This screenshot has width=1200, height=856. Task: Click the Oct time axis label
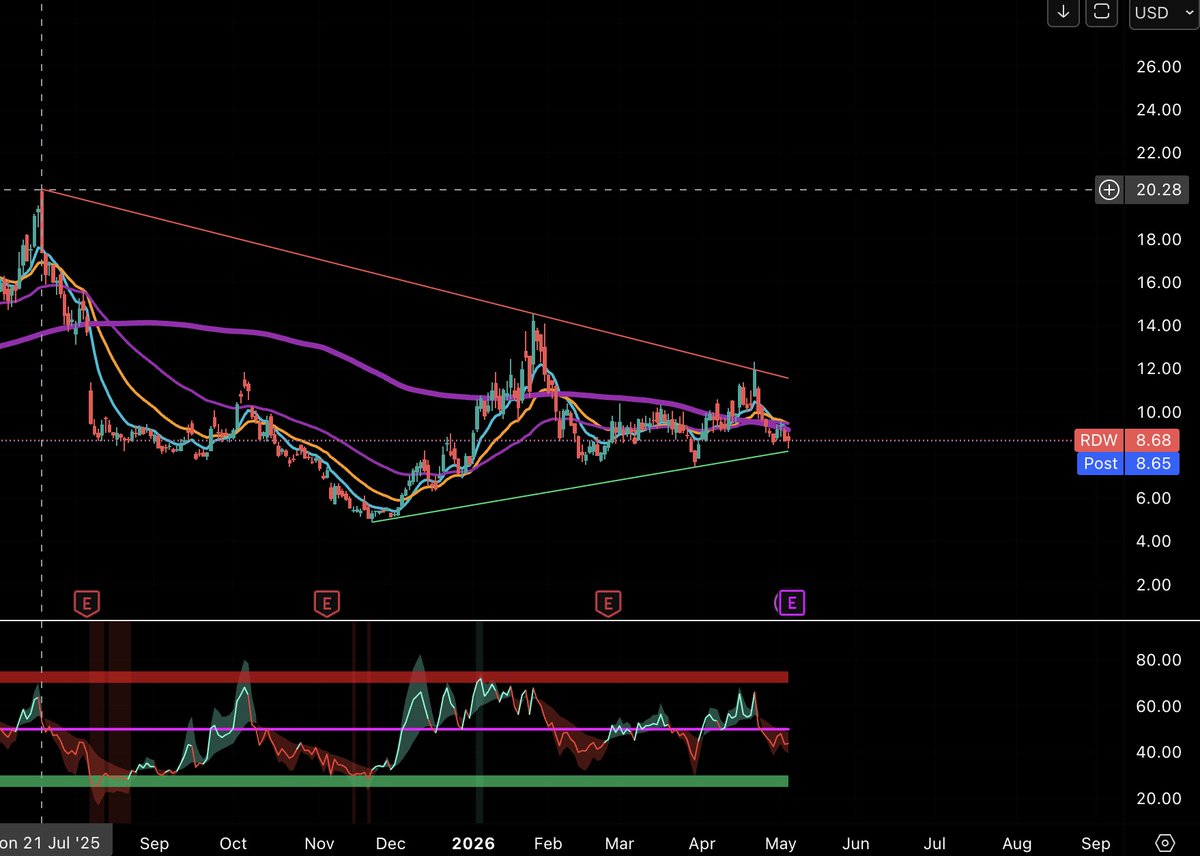click(234, 843)
